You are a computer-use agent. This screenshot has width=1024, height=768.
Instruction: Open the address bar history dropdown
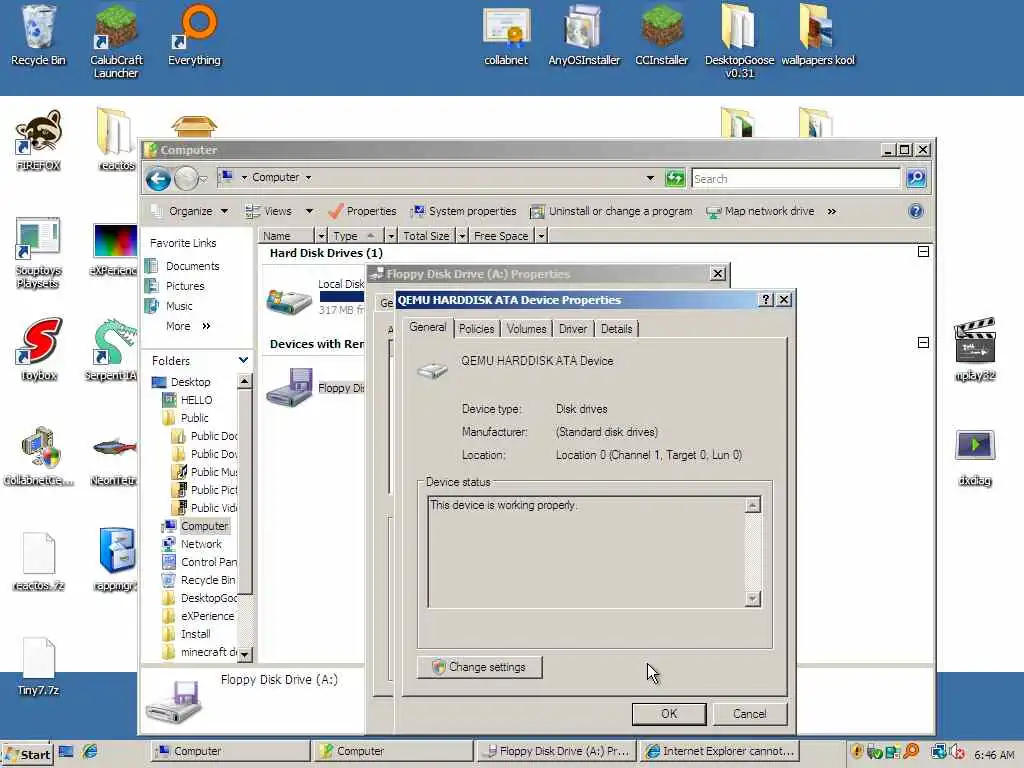tap(650, 178)
